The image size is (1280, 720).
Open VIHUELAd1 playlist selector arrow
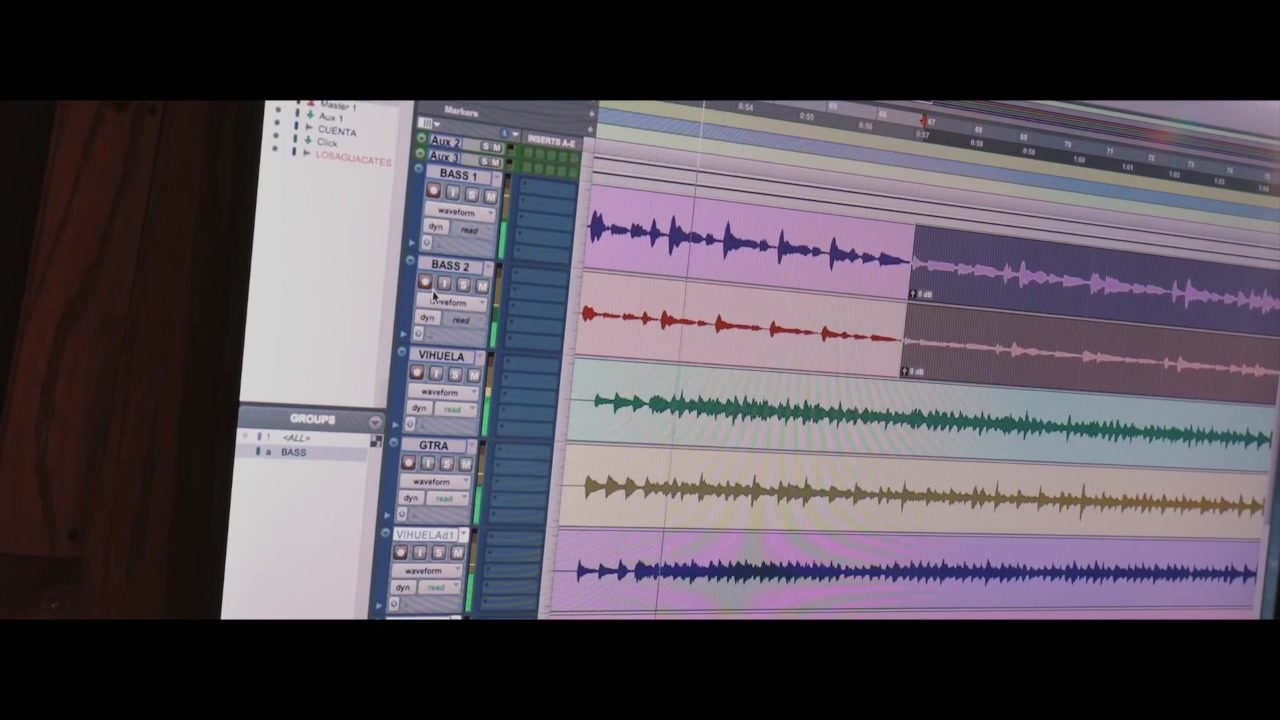464,535
